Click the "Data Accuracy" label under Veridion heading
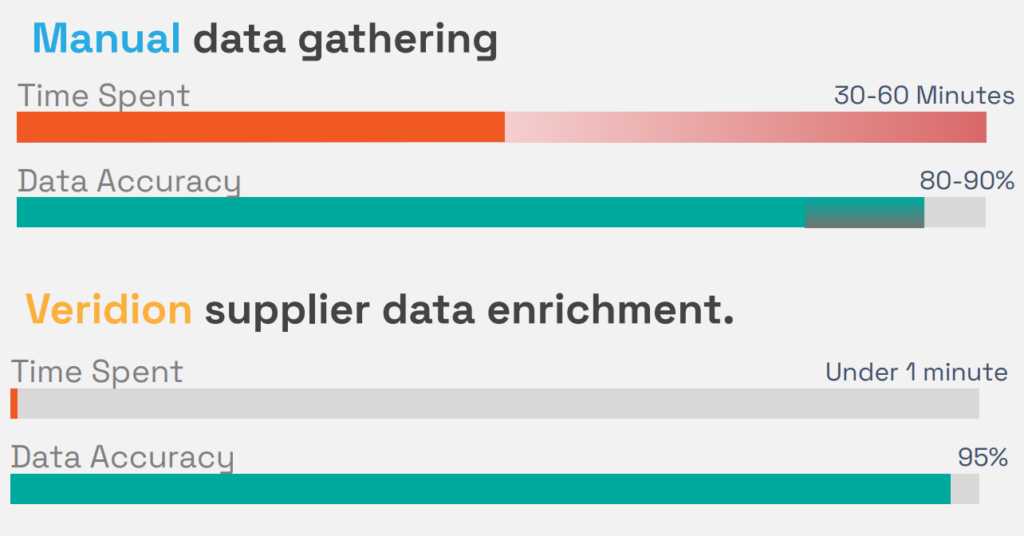 [122, 457]
